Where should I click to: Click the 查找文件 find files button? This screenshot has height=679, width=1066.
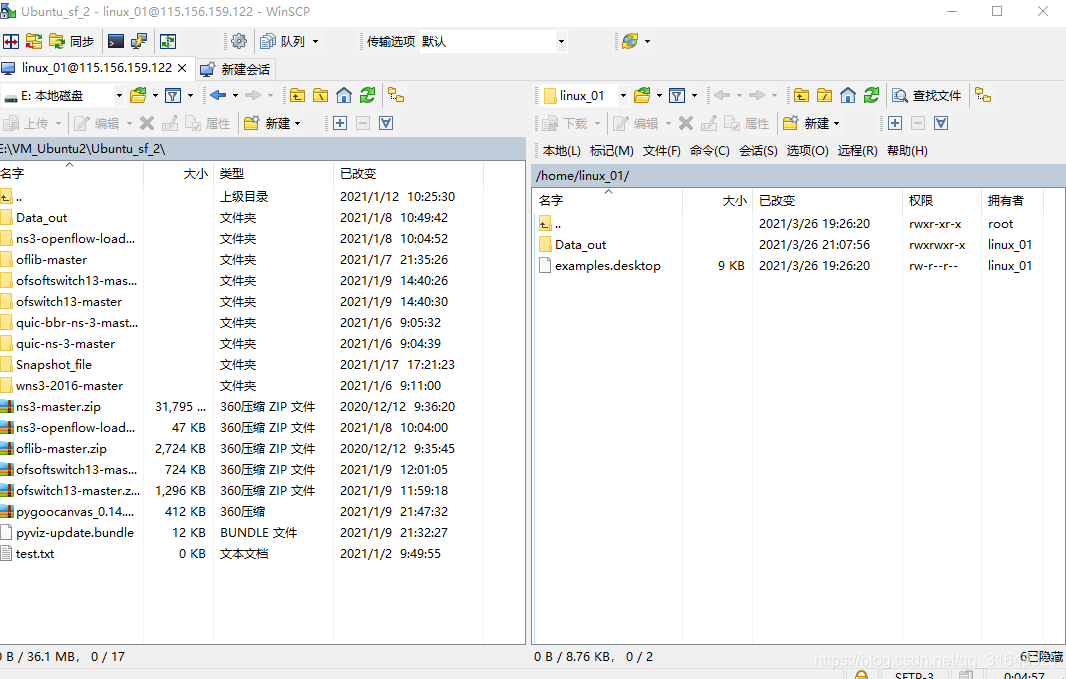click(927, 96)
